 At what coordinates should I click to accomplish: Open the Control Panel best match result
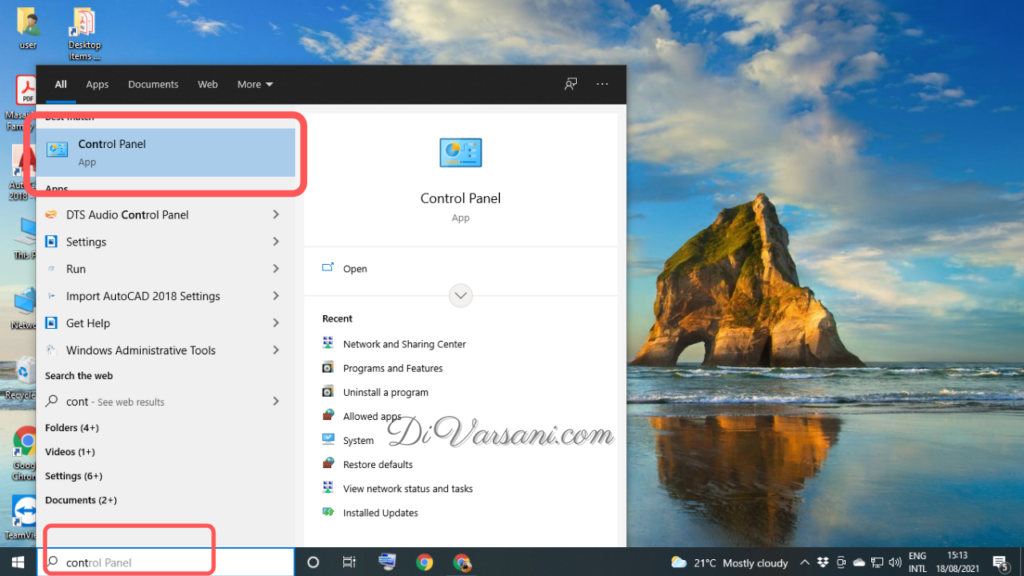(x=166, y=152)
